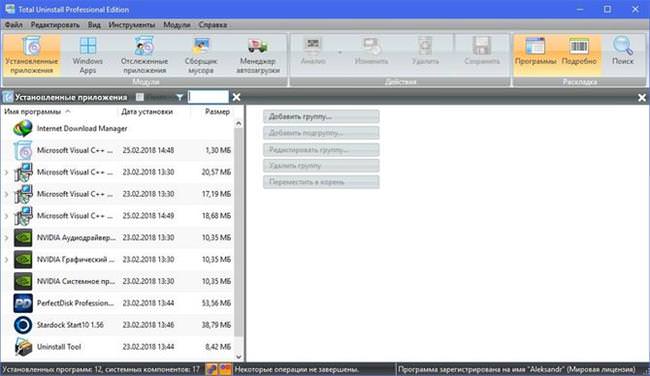This screenshot has height=376, width=650.
Task: Expand the NVIDIA Графический entry
Action: tap(6, 260)
